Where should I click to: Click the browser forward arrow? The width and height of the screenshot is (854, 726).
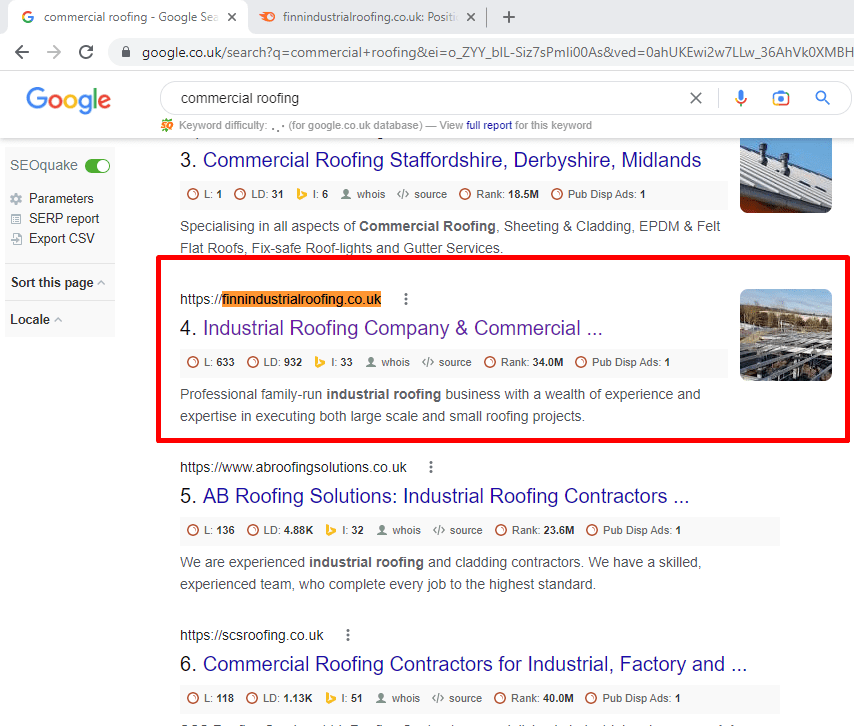coord(54,52)
